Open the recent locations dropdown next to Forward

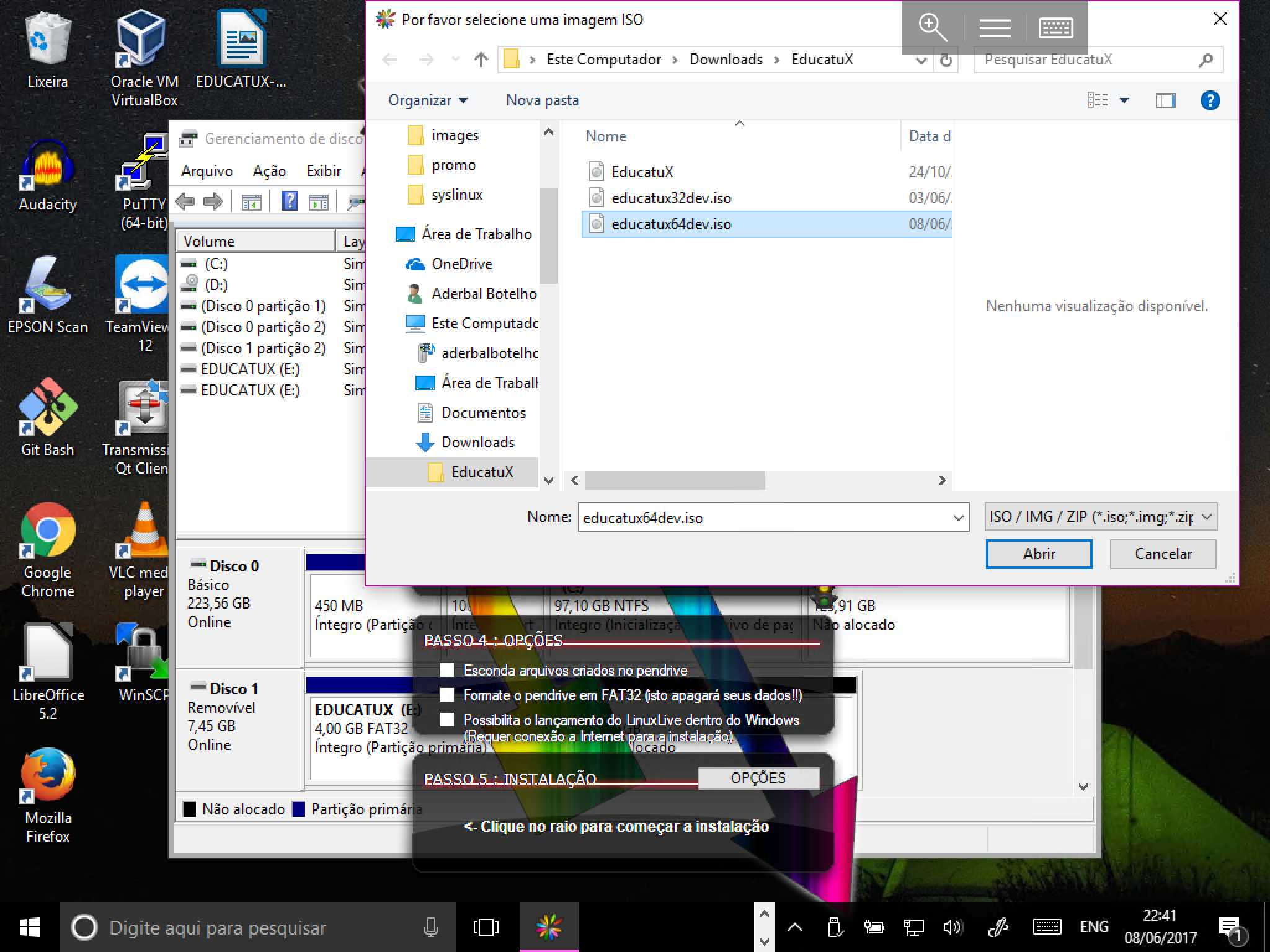click(456, 59)
